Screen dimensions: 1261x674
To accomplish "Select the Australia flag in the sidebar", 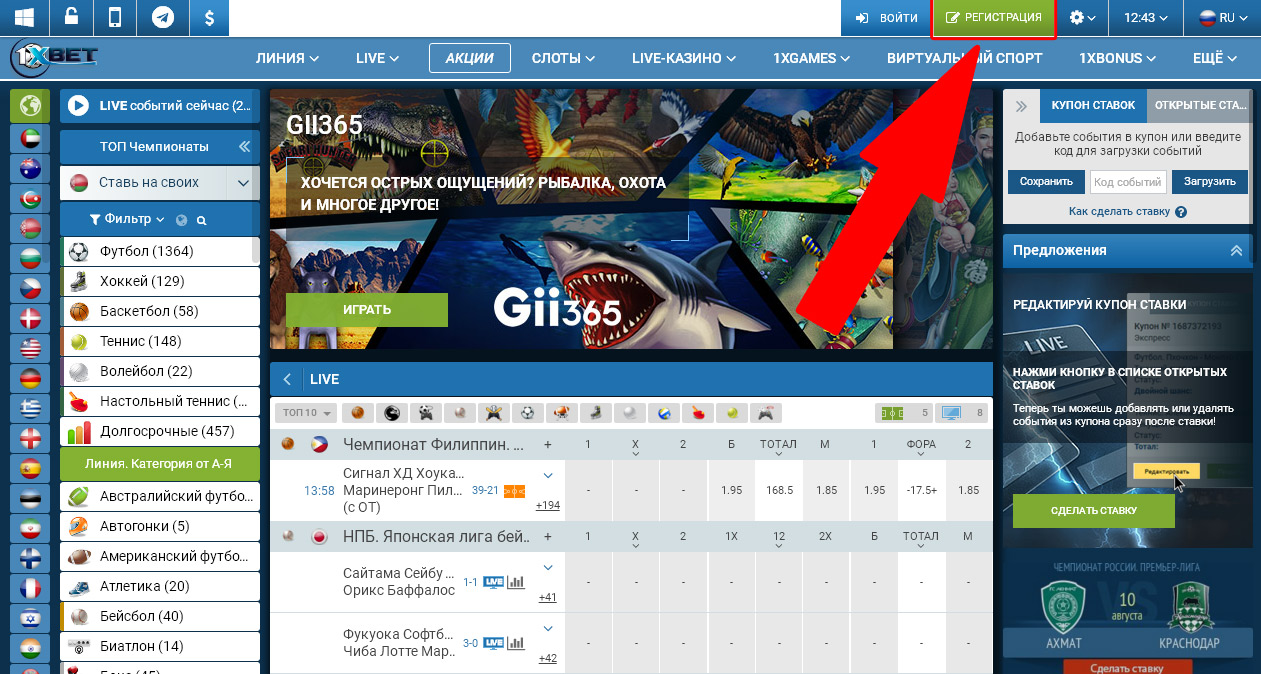I will pos(30,169).
